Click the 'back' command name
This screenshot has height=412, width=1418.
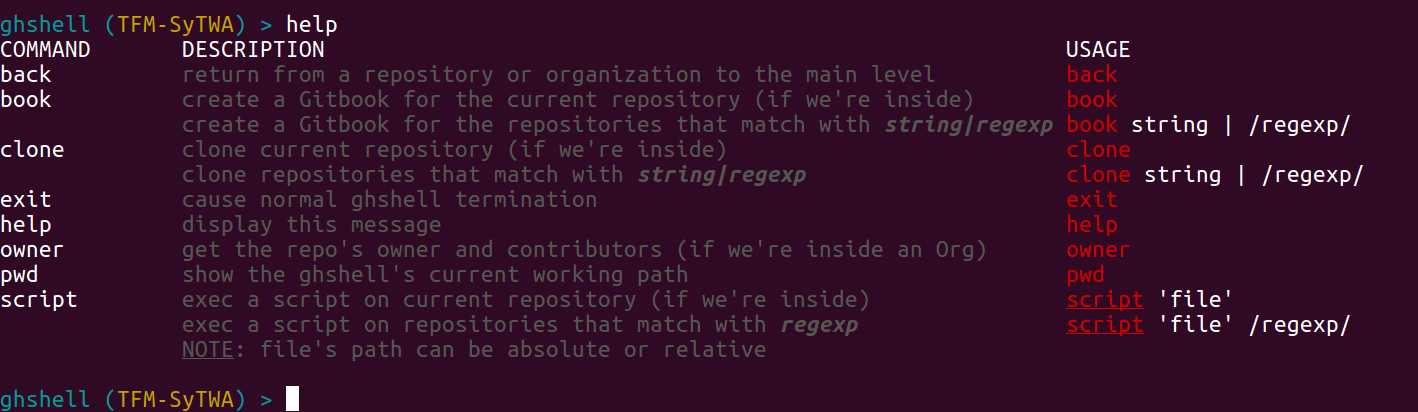(26, 74)
